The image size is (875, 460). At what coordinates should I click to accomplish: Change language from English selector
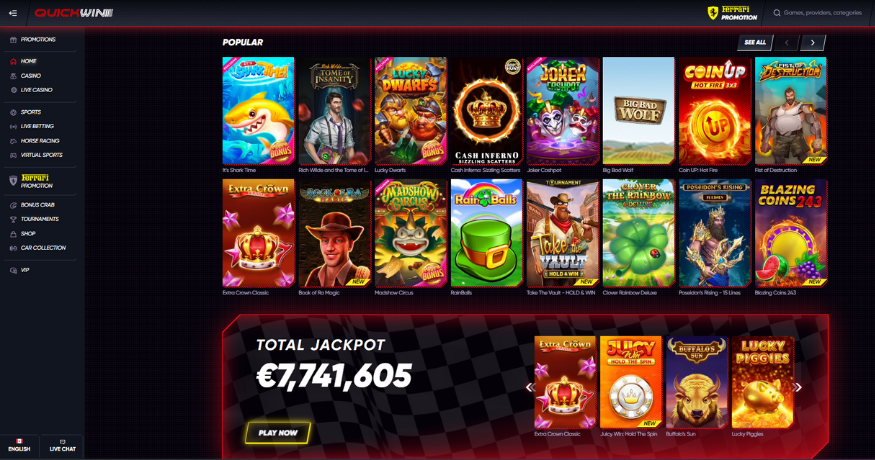pos(19,445)
